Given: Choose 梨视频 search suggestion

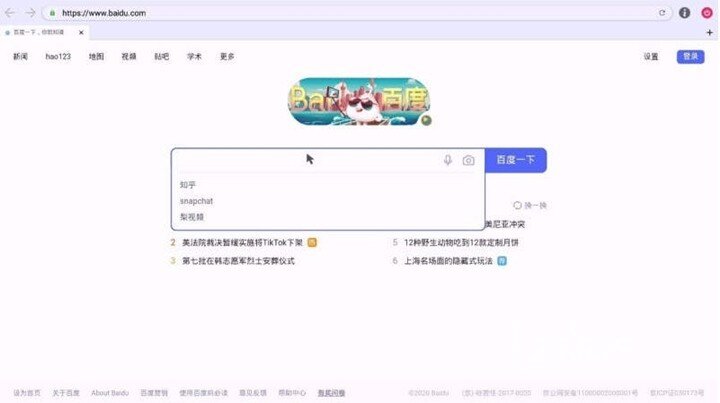Looking at the screenshot, I should [192, 217].
